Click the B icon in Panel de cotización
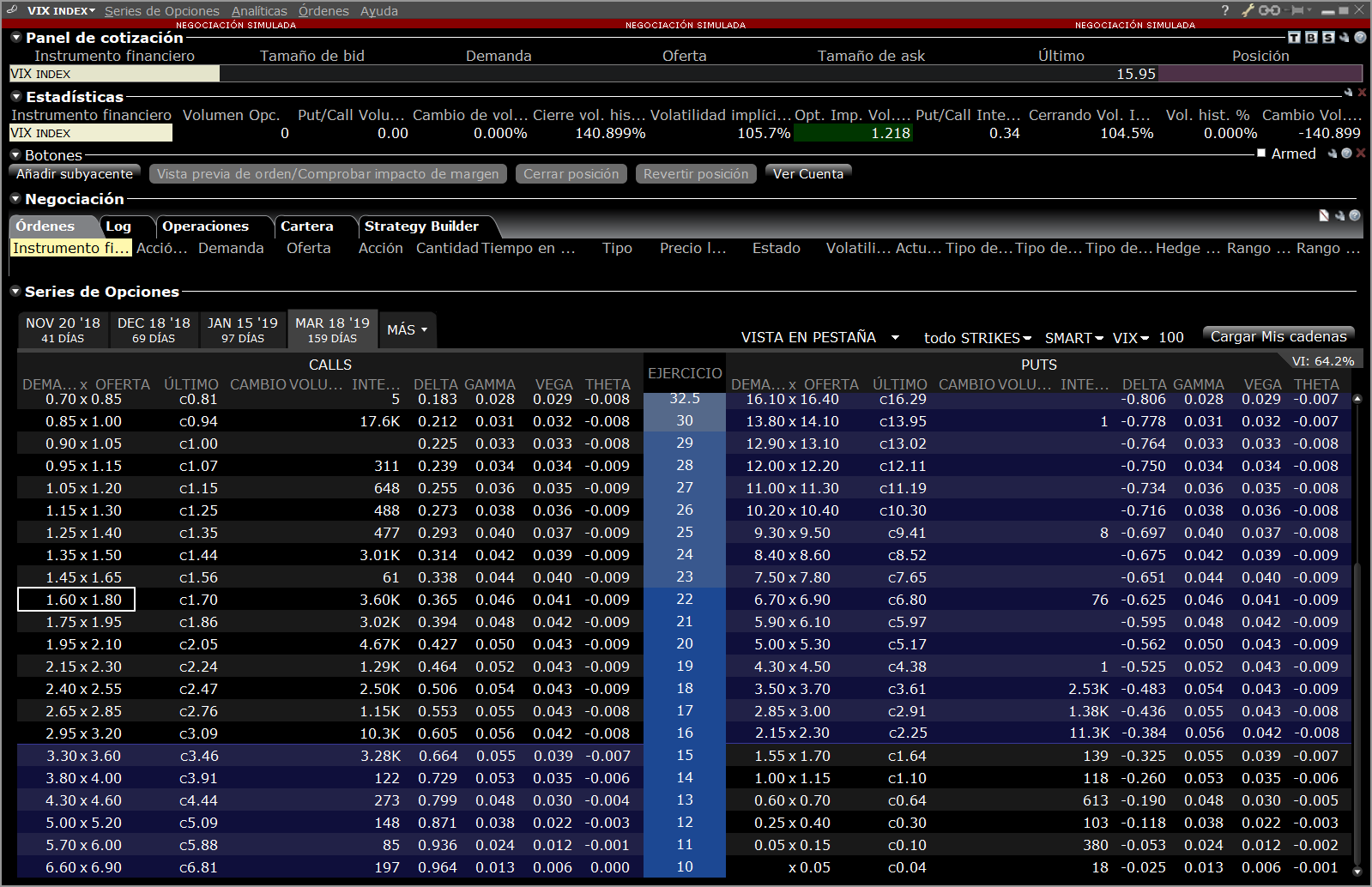The width and height of the screenshot is (1372, 887). 1311,38
